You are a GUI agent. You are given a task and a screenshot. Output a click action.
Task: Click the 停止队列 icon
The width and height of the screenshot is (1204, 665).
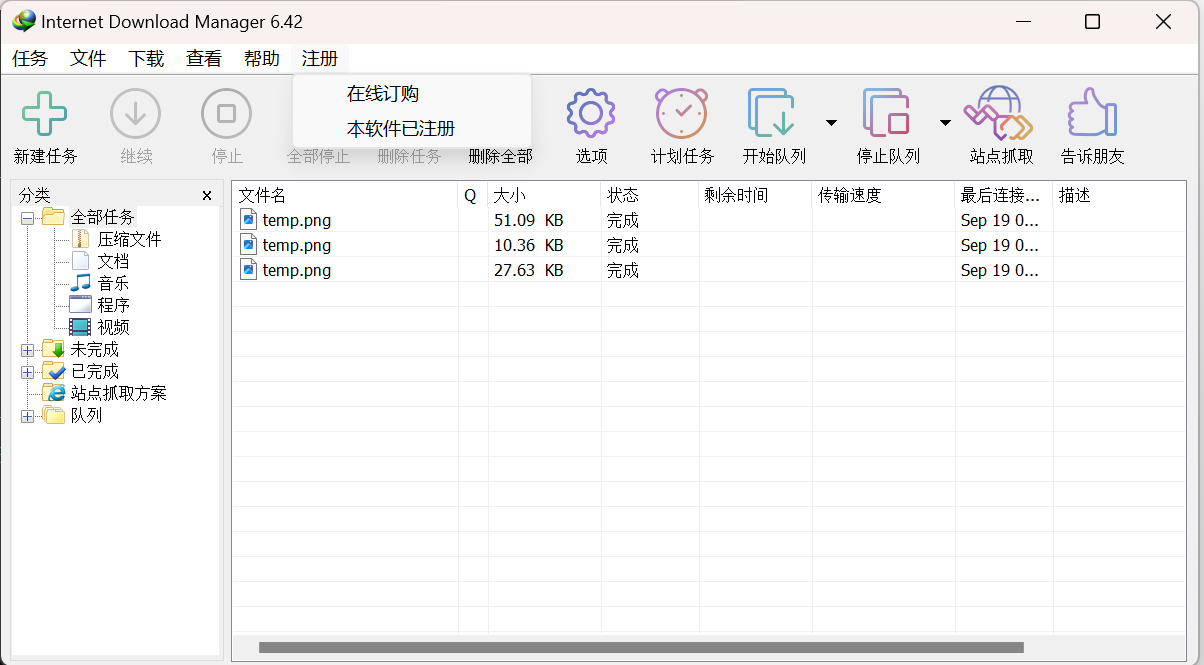pos(887,113)
